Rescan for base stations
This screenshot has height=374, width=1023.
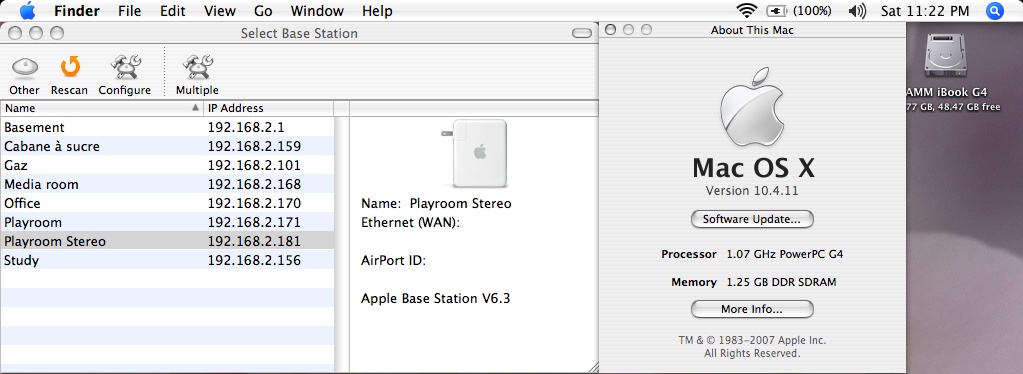point(69,74)
